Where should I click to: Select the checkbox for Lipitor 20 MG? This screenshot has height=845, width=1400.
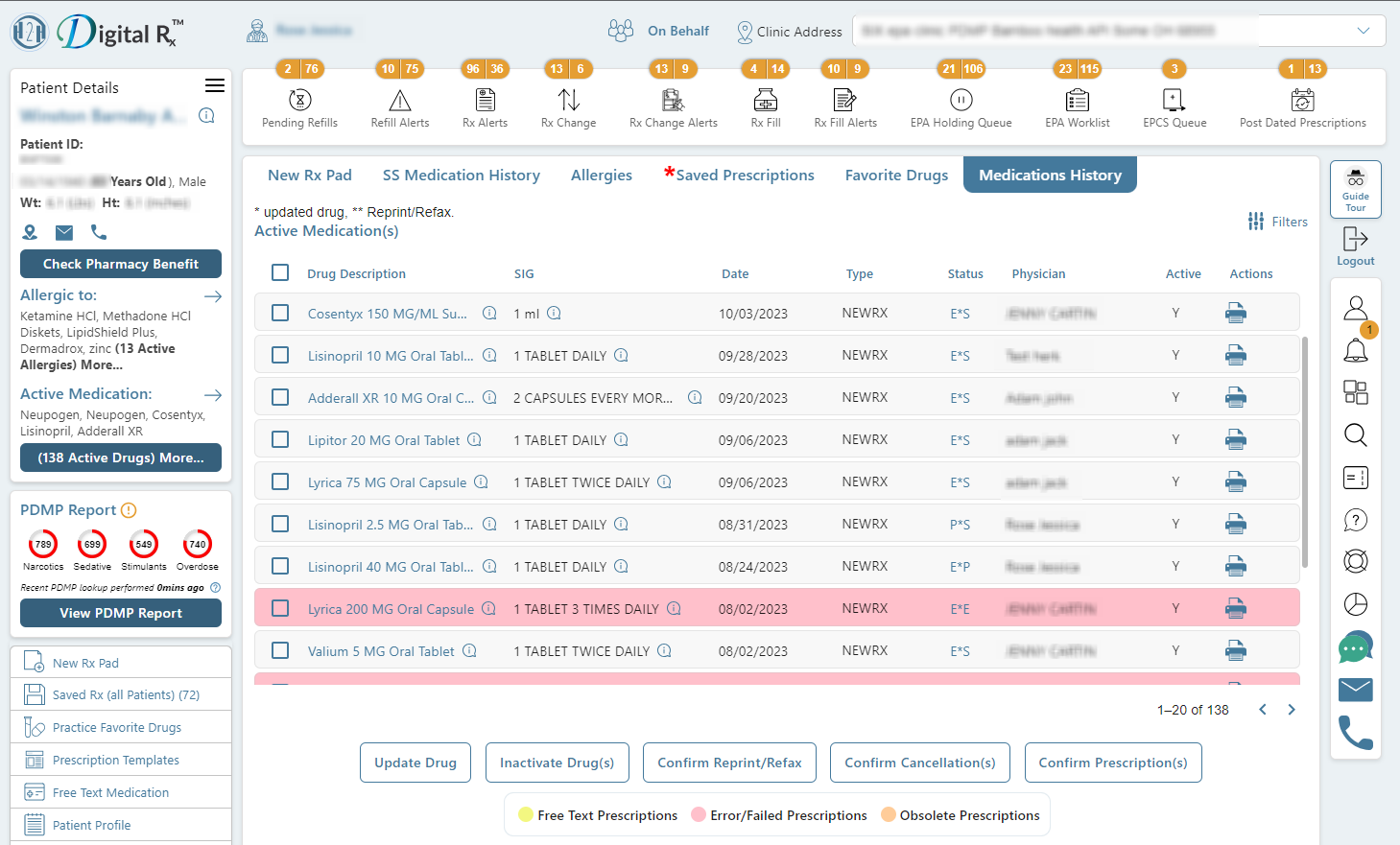280,439
